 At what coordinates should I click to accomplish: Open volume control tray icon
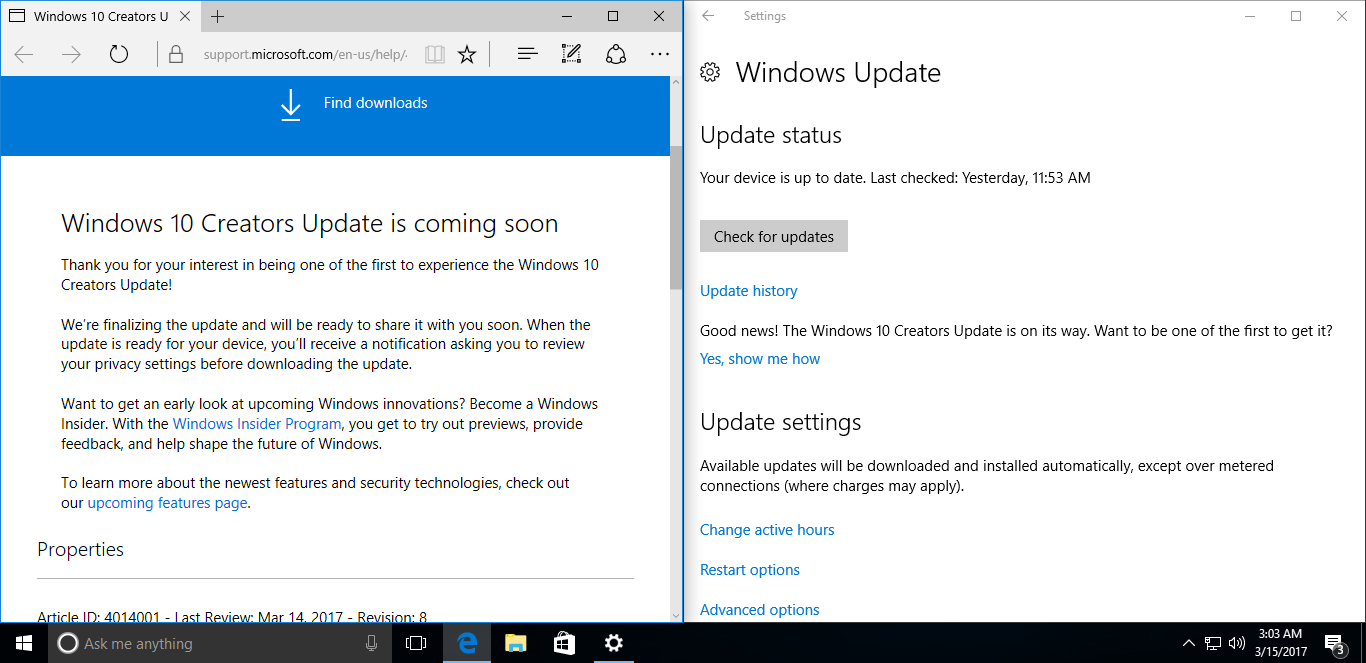pos(1237,643)
